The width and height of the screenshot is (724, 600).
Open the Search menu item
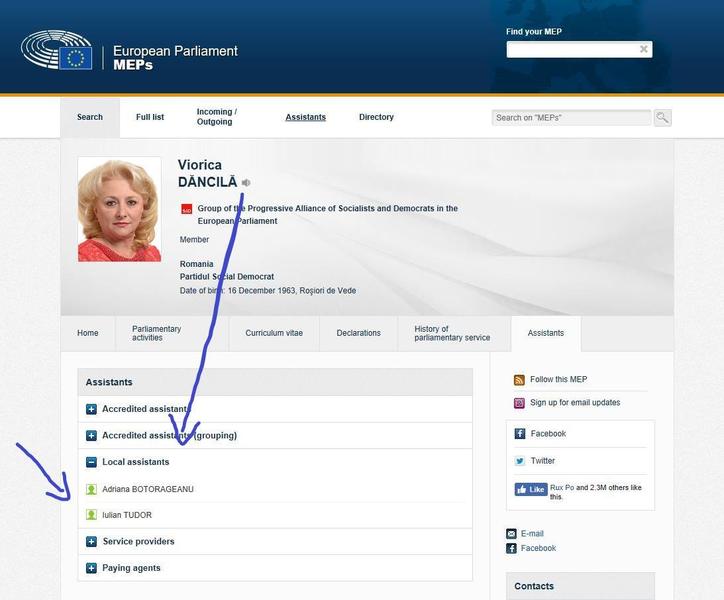pyautogui.click(x=90, y=117)
